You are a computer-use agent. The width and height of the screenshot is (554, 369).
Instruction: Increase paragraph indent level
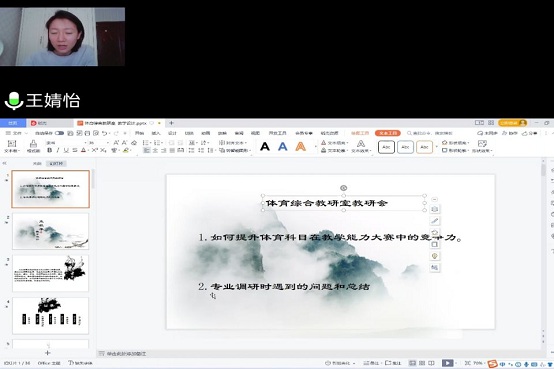[x=180, y=143]
